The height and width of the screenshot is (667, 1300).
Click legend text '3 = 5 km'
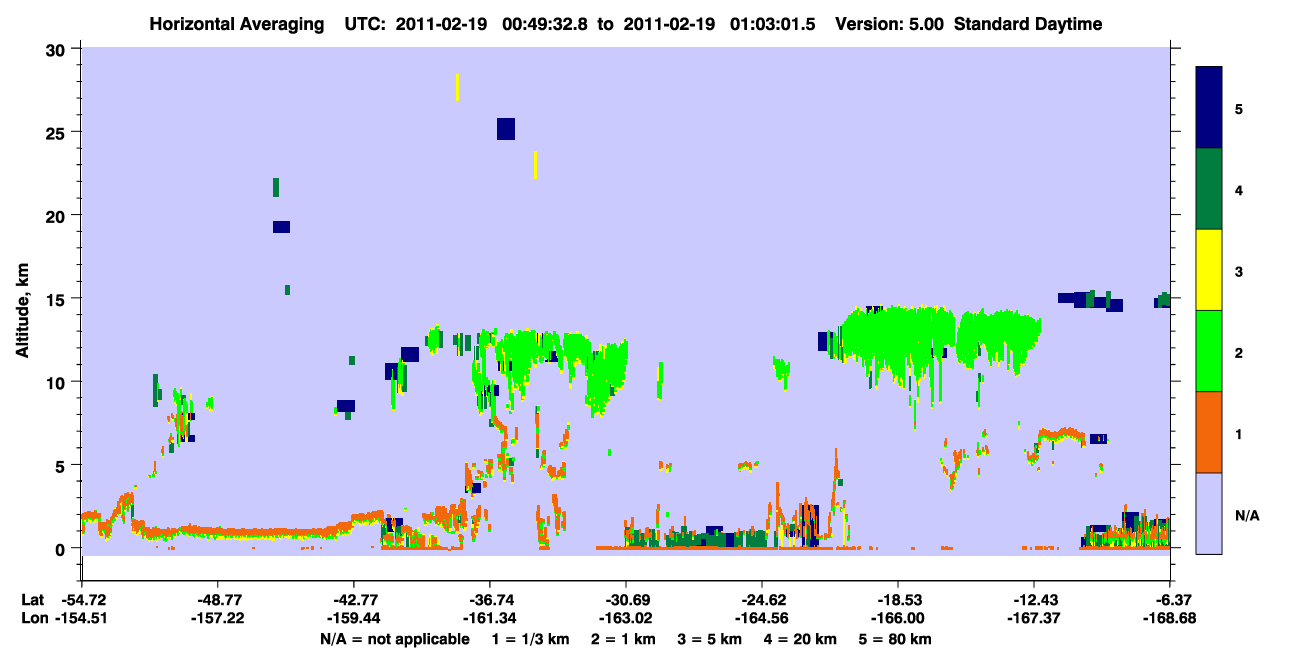tap(710, 639)
